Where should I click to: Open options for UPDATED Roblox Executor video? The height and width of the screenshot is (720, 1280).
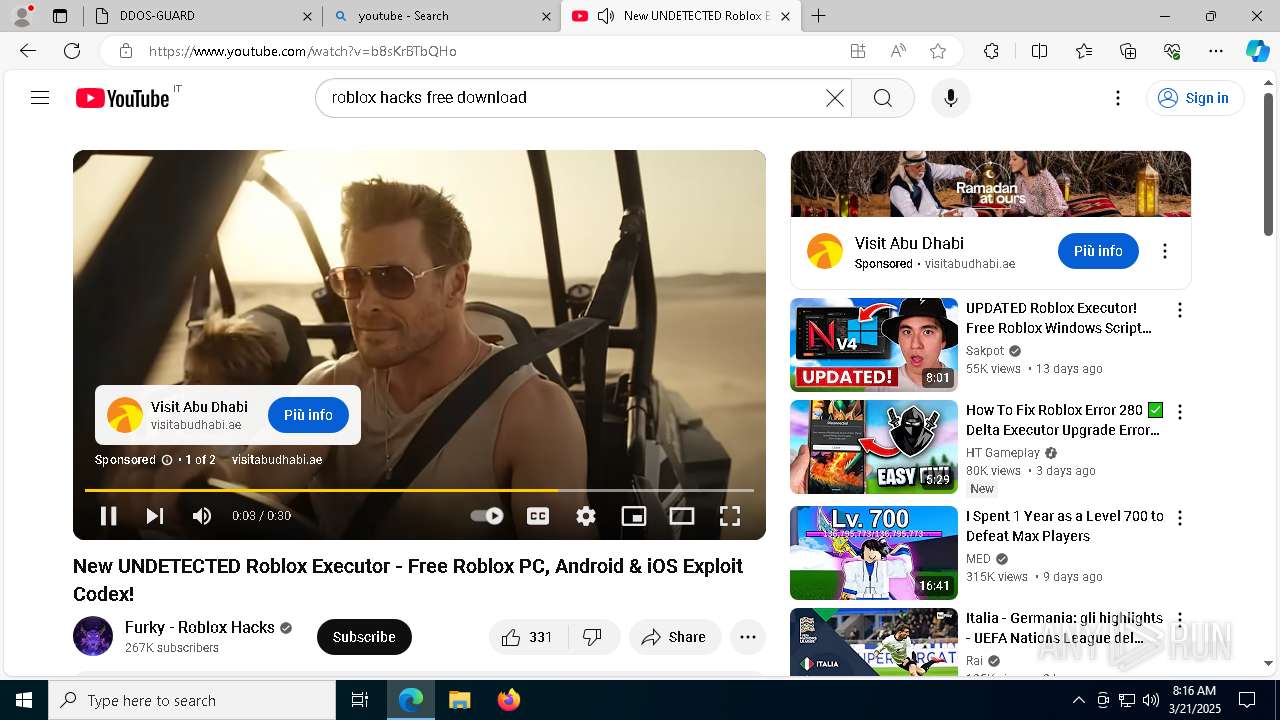[1179, 311]
